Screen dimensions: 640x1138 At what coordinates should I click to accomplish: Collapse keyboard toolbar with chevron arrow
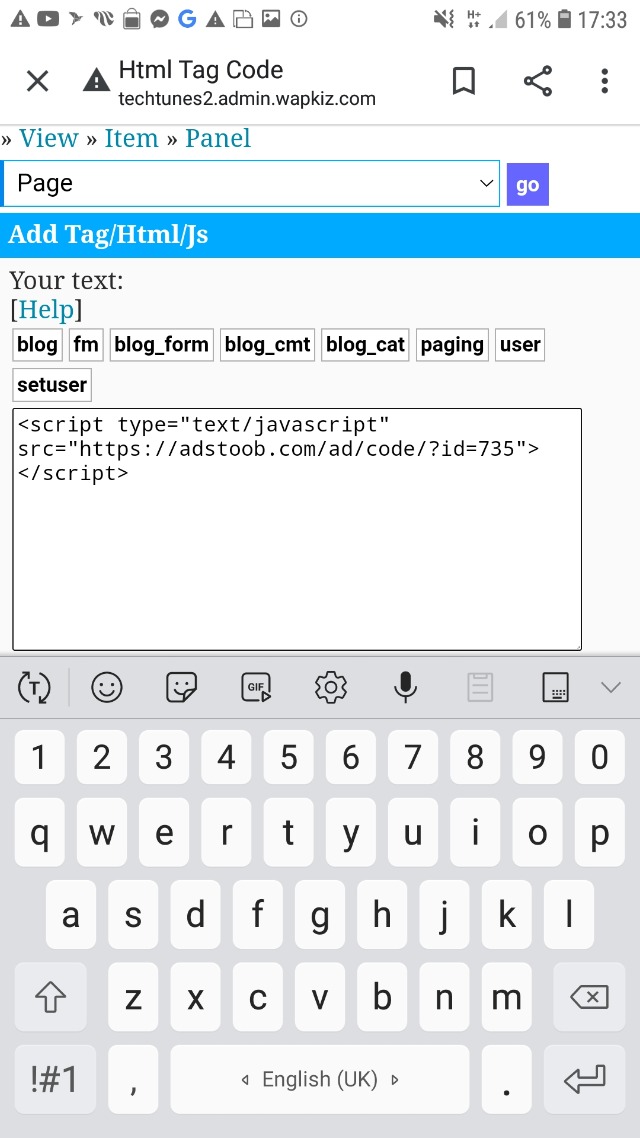[611, 687]
